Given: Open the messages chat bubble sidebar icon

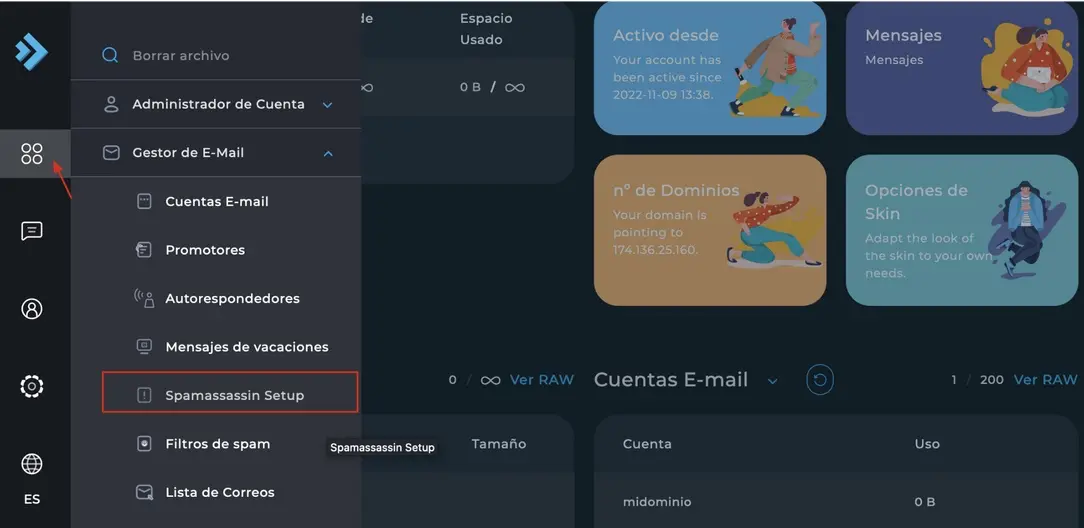Looking at the screenshot, I should tap(32, 231).
